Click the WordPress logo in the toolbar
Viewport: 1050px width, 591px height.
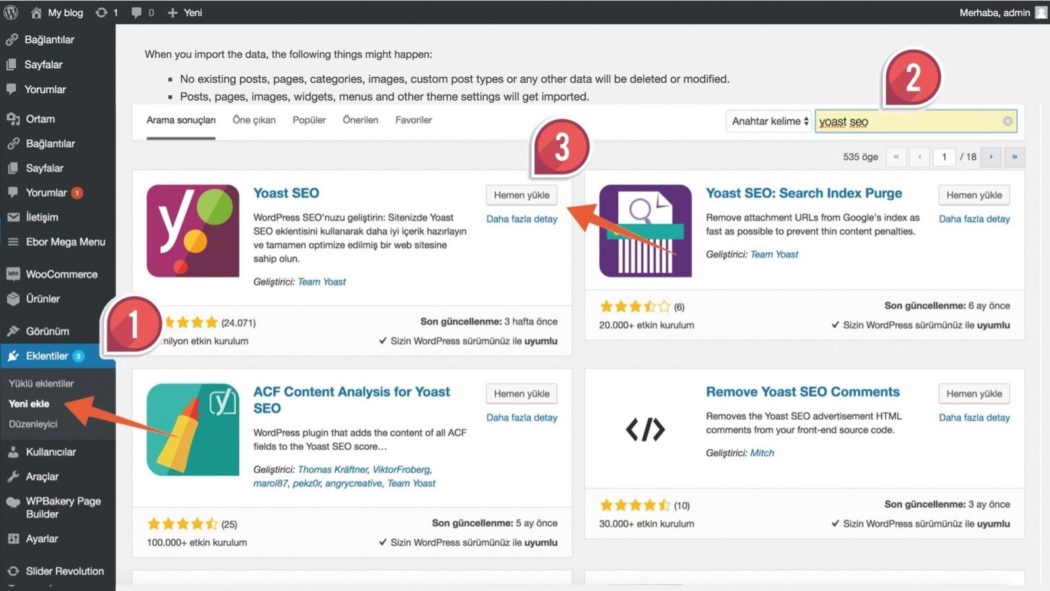coord(10,12)
